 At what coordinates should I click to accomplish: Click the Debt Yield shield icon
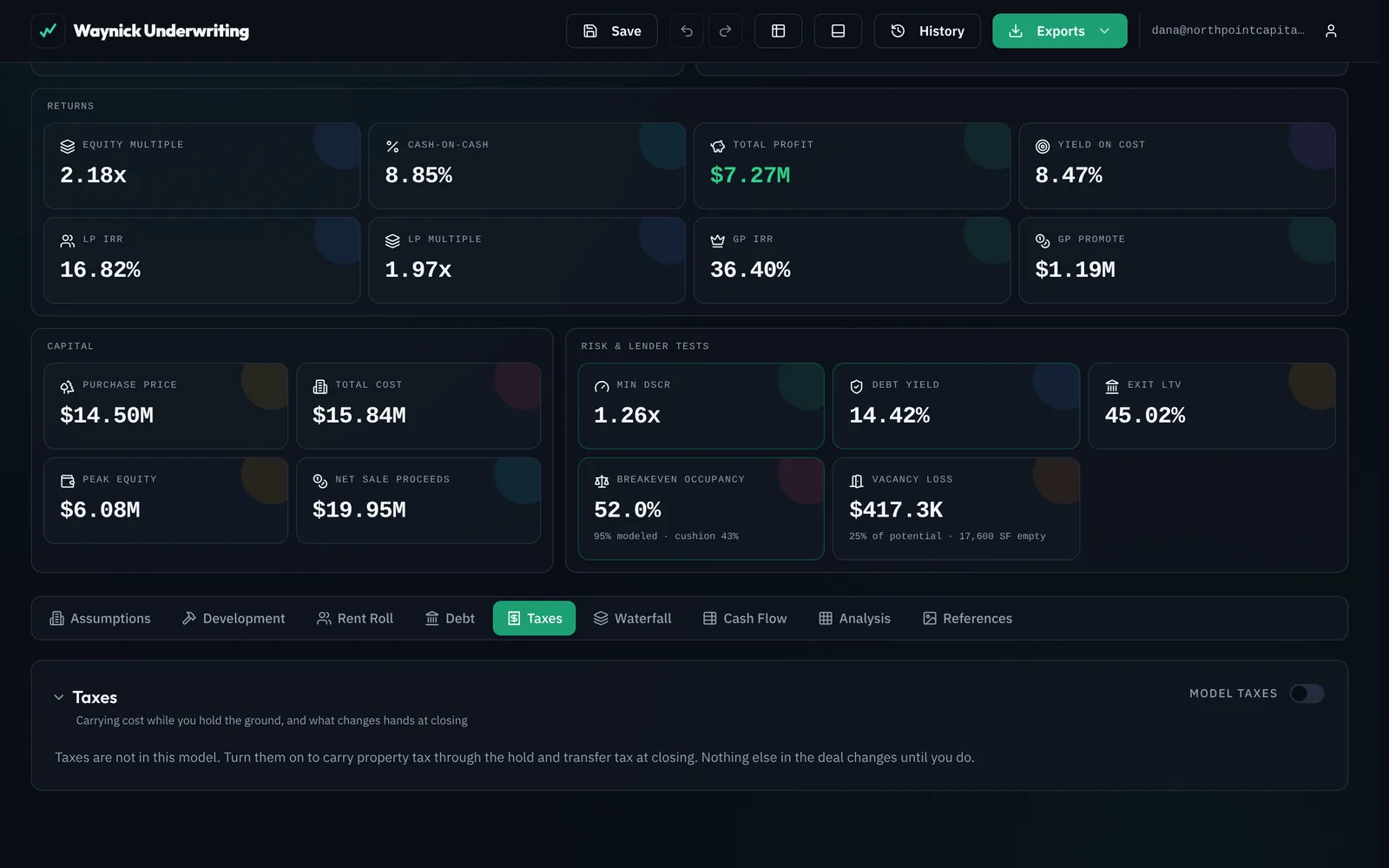pyautogui.click(x=857, y=387)
